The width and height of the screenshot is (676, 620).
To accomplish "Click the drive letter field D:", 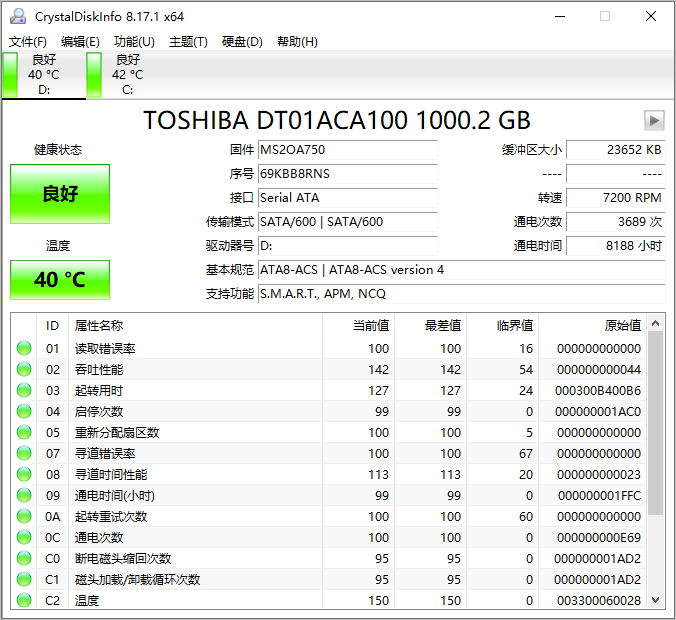I will click(x=347, y=246).
